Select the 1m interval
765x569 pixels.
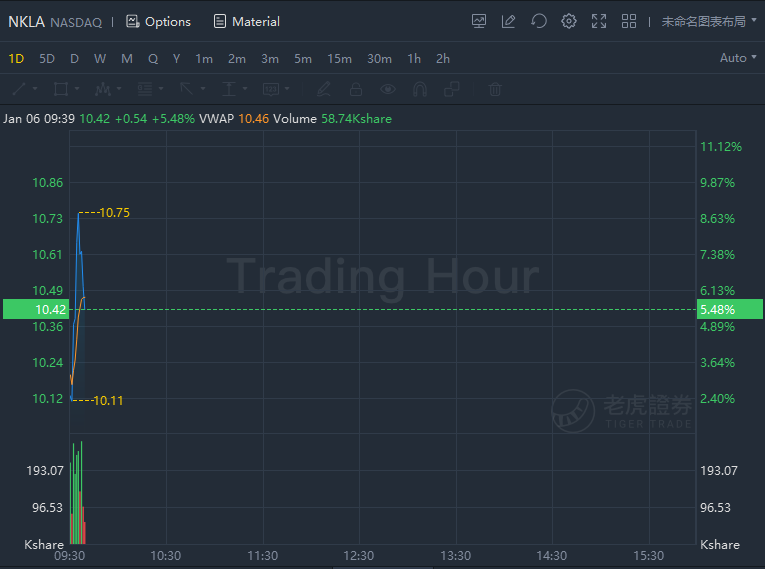[204, 59]
